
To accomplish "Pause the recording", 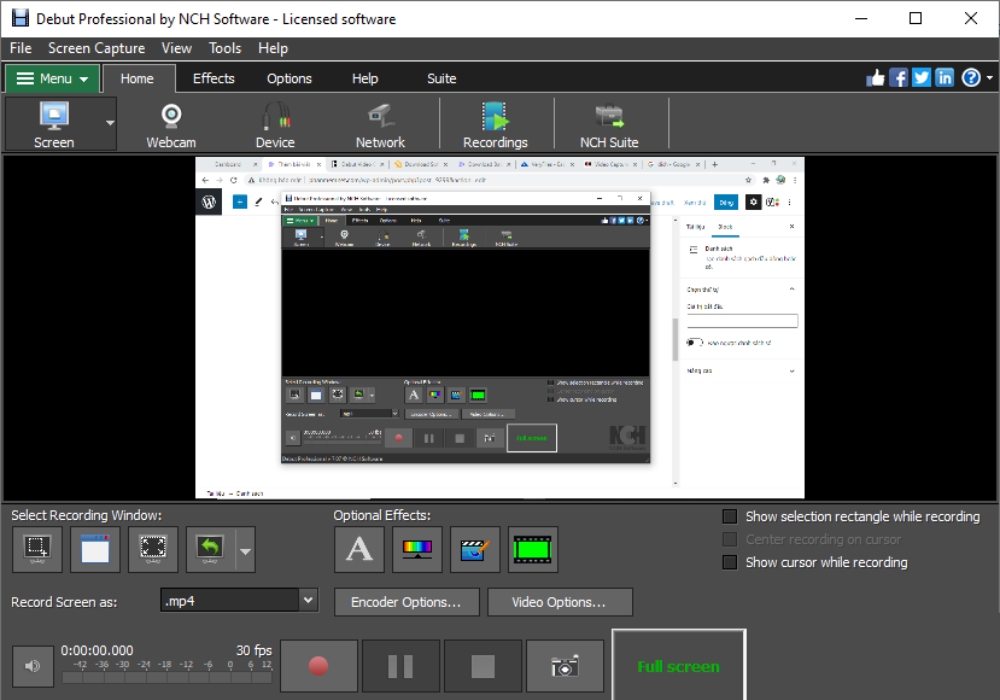I will 401,666.
